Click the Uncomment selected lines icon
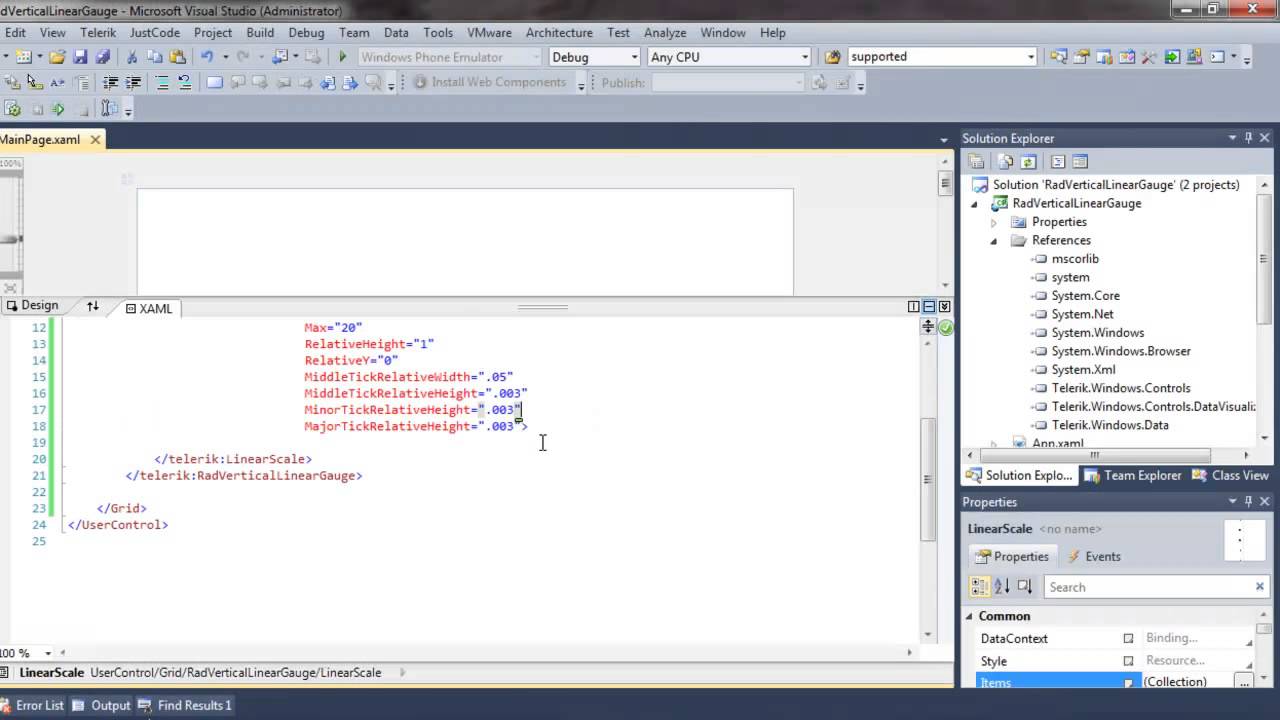This screenshot has height=720, width=1280. [185, 82]
